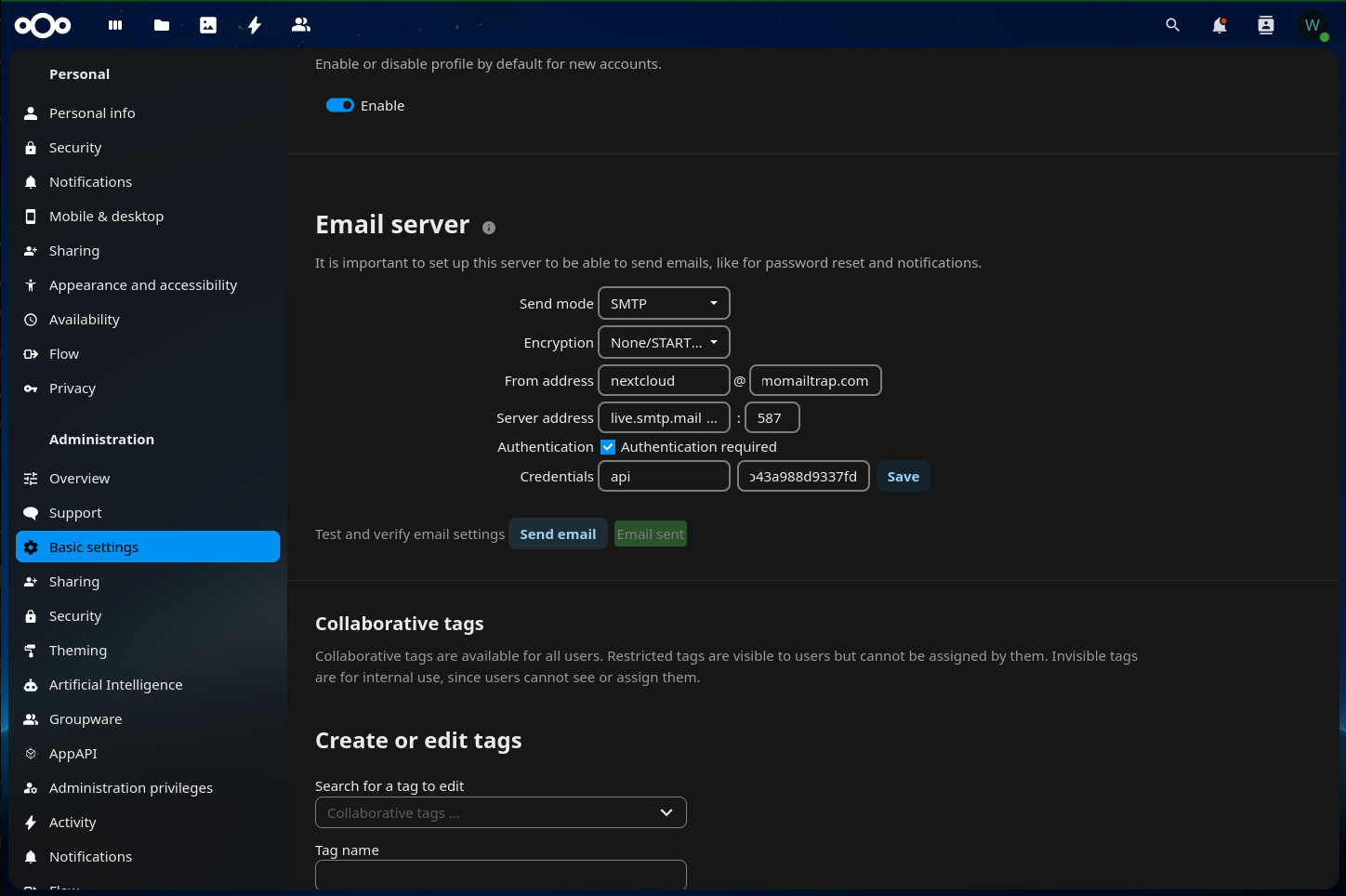Toggle the profile Enable switch
1346x896 pixels.
coord(340,106)
